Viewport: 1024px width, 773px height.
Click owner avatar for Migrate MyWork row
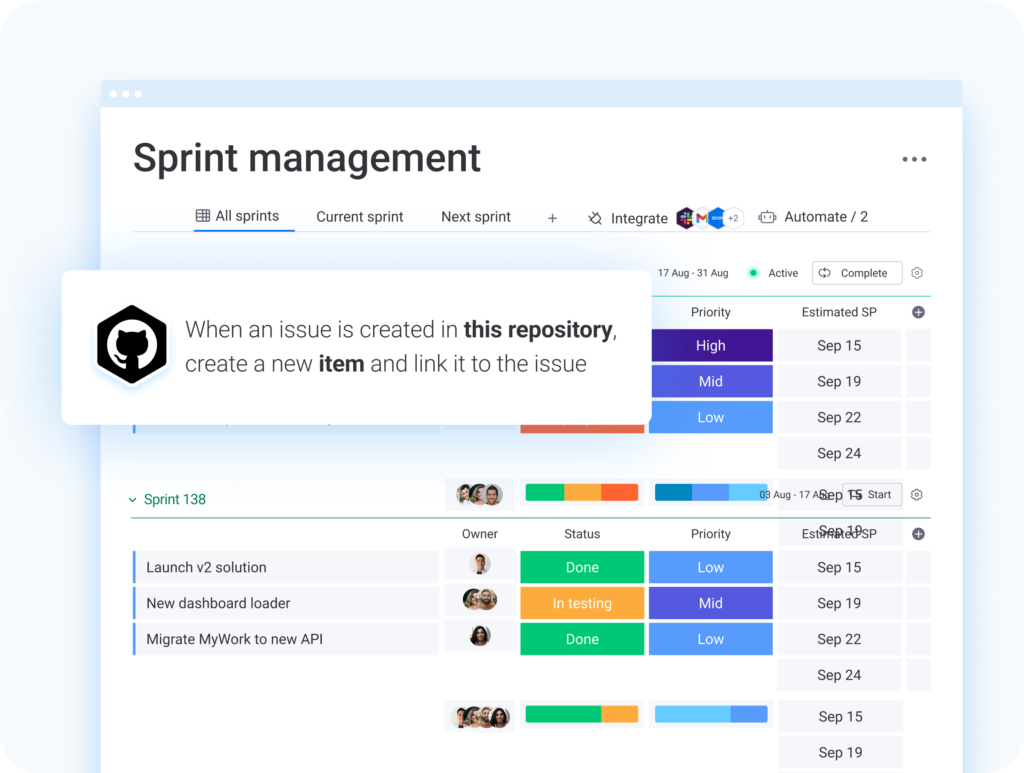[x=480, y=635]
